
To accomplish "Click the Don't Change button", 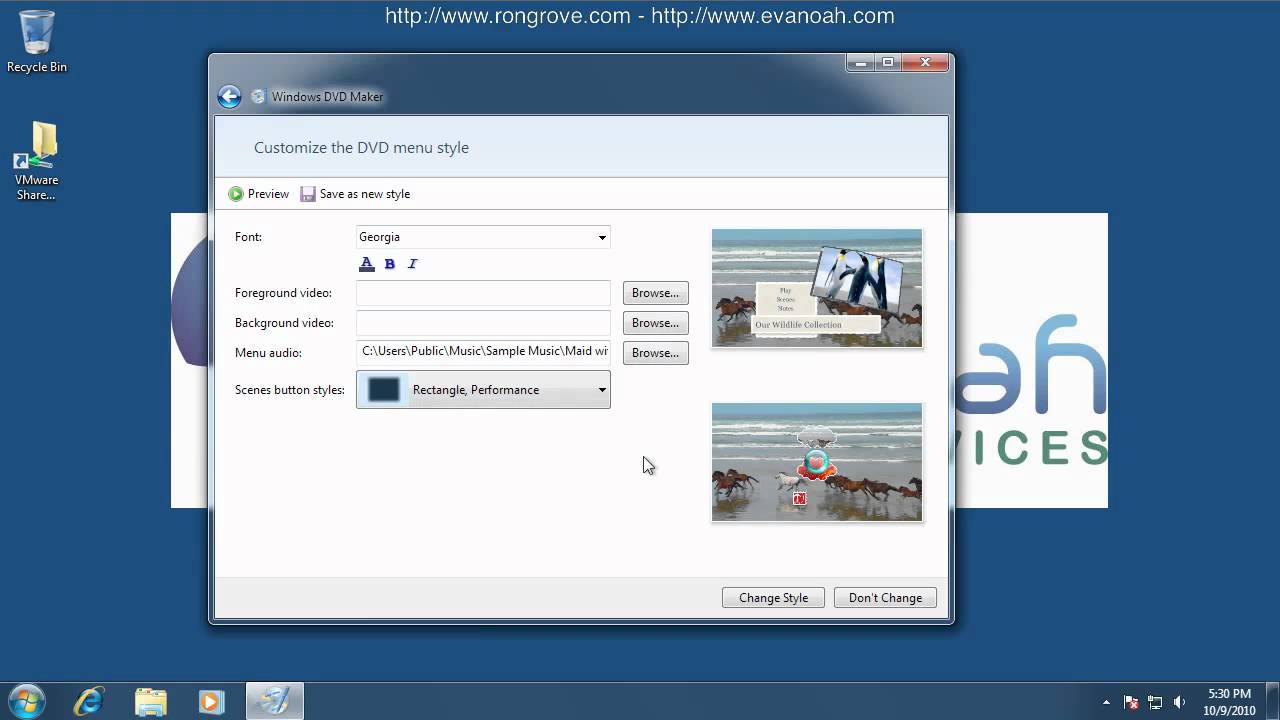I will (885, 598).
